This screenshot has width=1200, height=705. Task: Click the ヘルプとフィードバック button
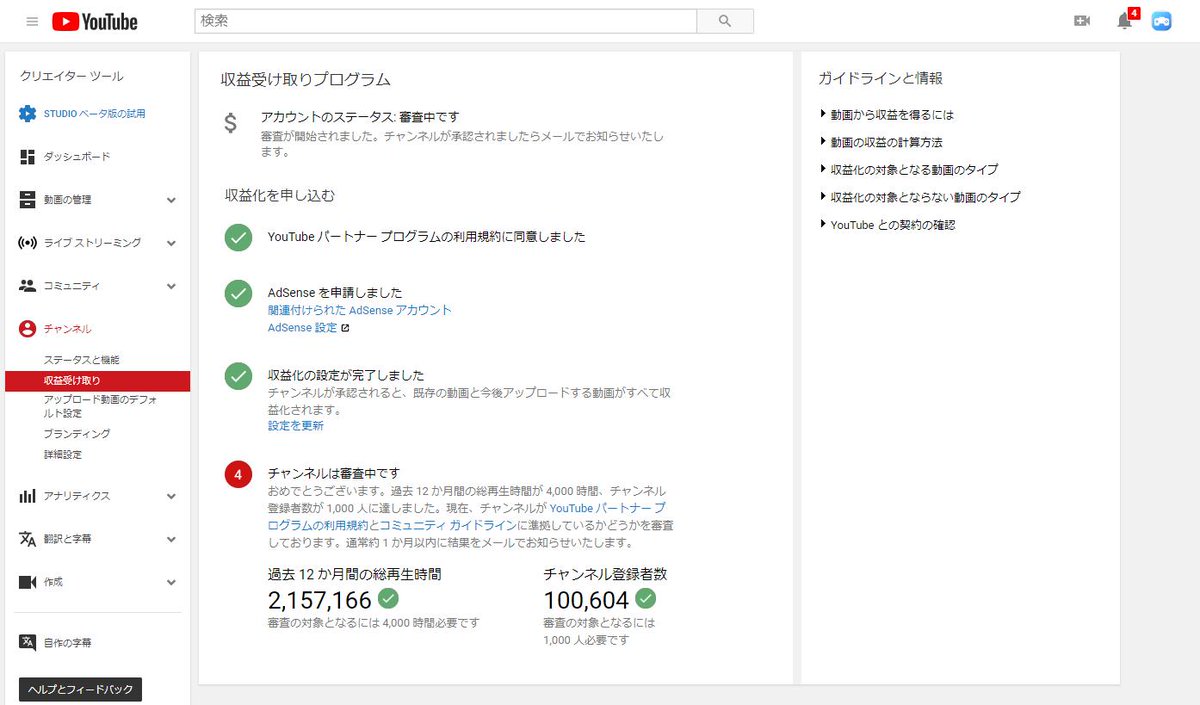point(81,689)
